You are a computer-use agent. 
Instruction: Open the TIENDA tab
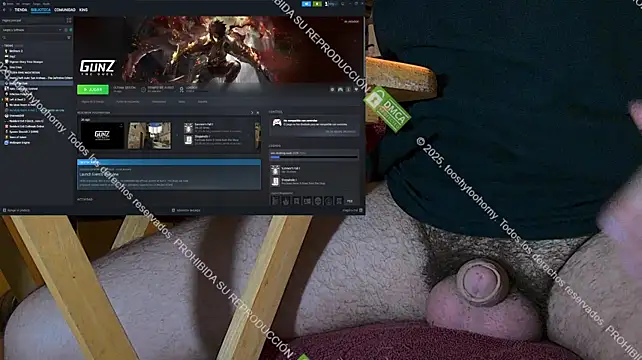pos(20,10)
